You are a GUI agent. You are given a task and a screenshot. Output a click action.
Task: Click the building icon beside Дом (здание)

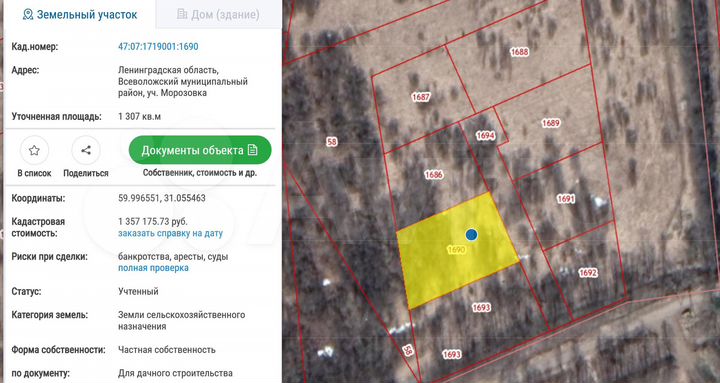pos(182,14)
